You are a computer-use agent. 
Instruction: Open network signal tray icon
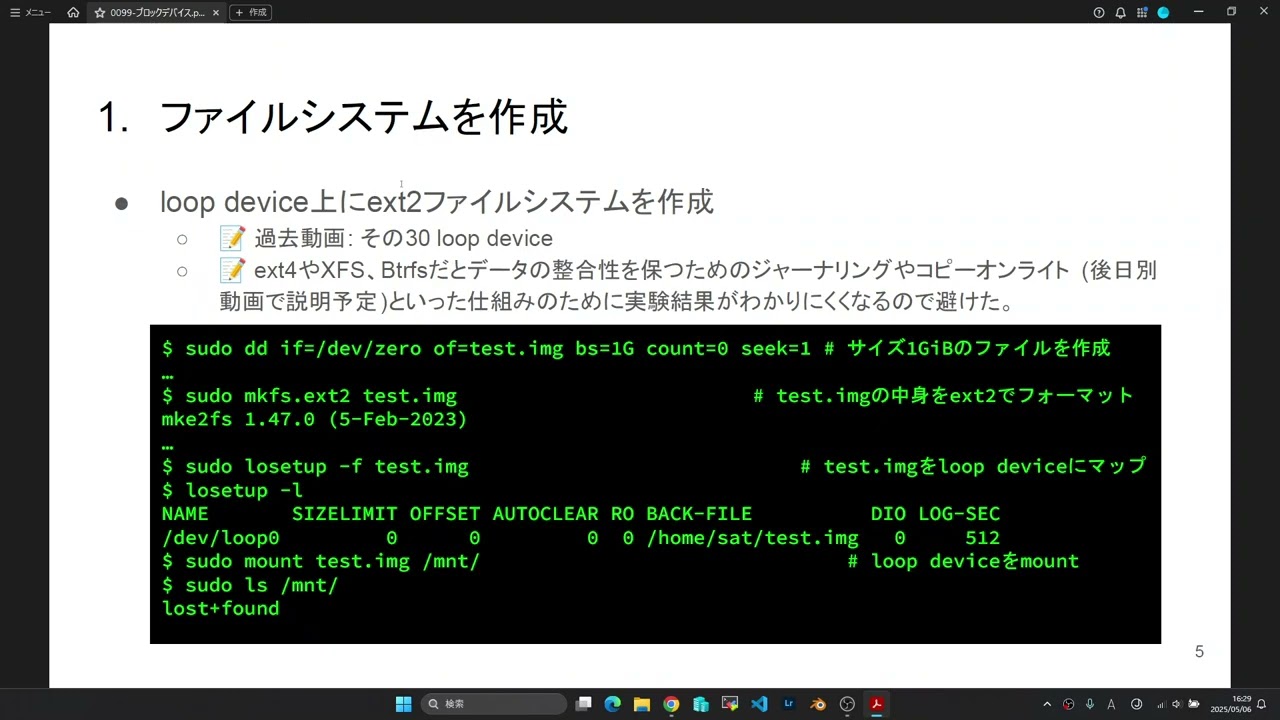pyautogui.click(x=1161, y=704)
